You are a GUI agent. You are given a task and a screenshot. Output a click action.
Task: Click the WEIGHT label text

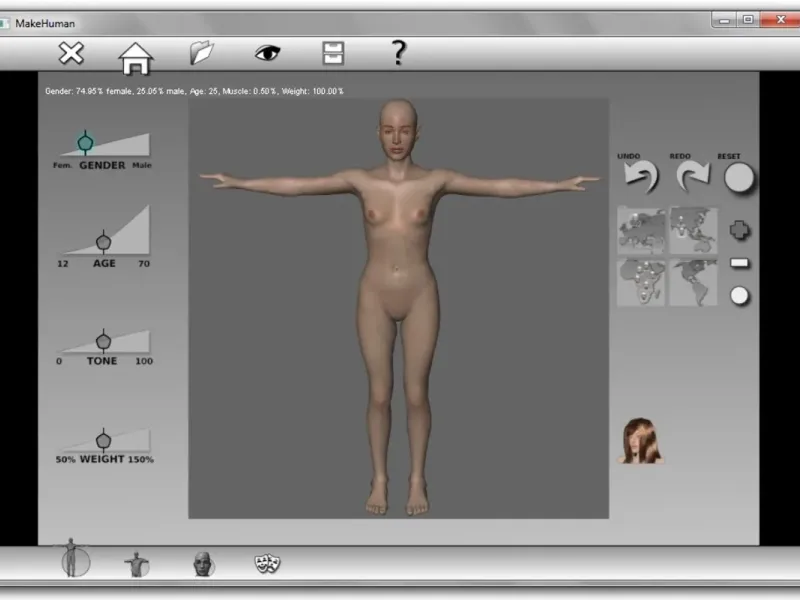[102, 459]
